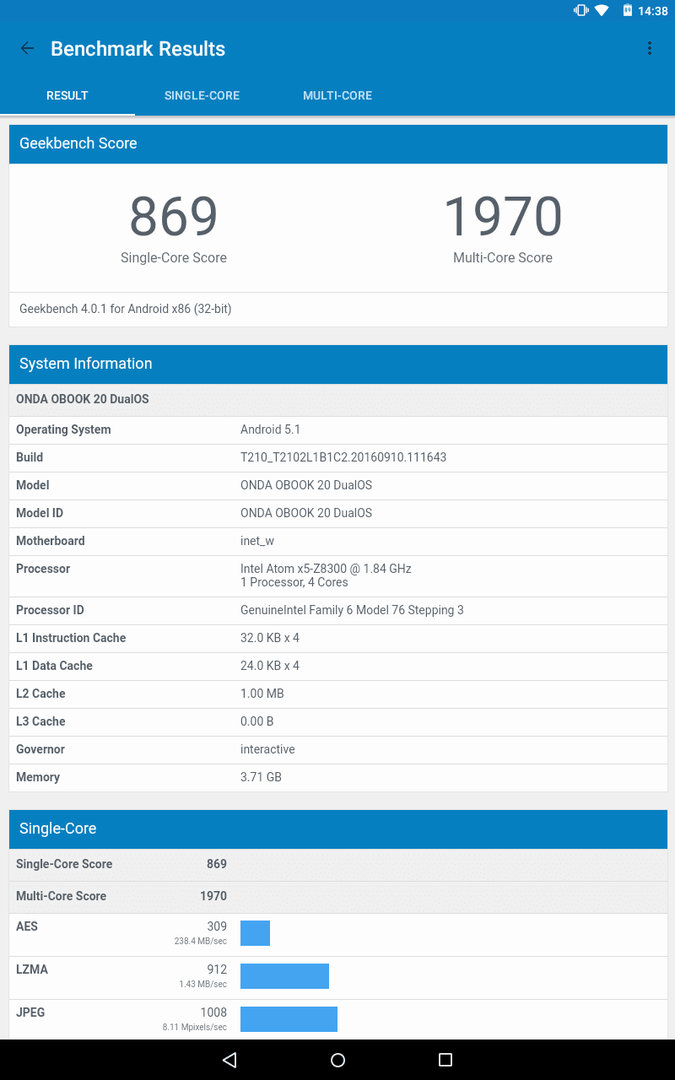675x1080 pixels.
Task: Switch to the MULTI-CORE tab
Action: click(338, 96)
